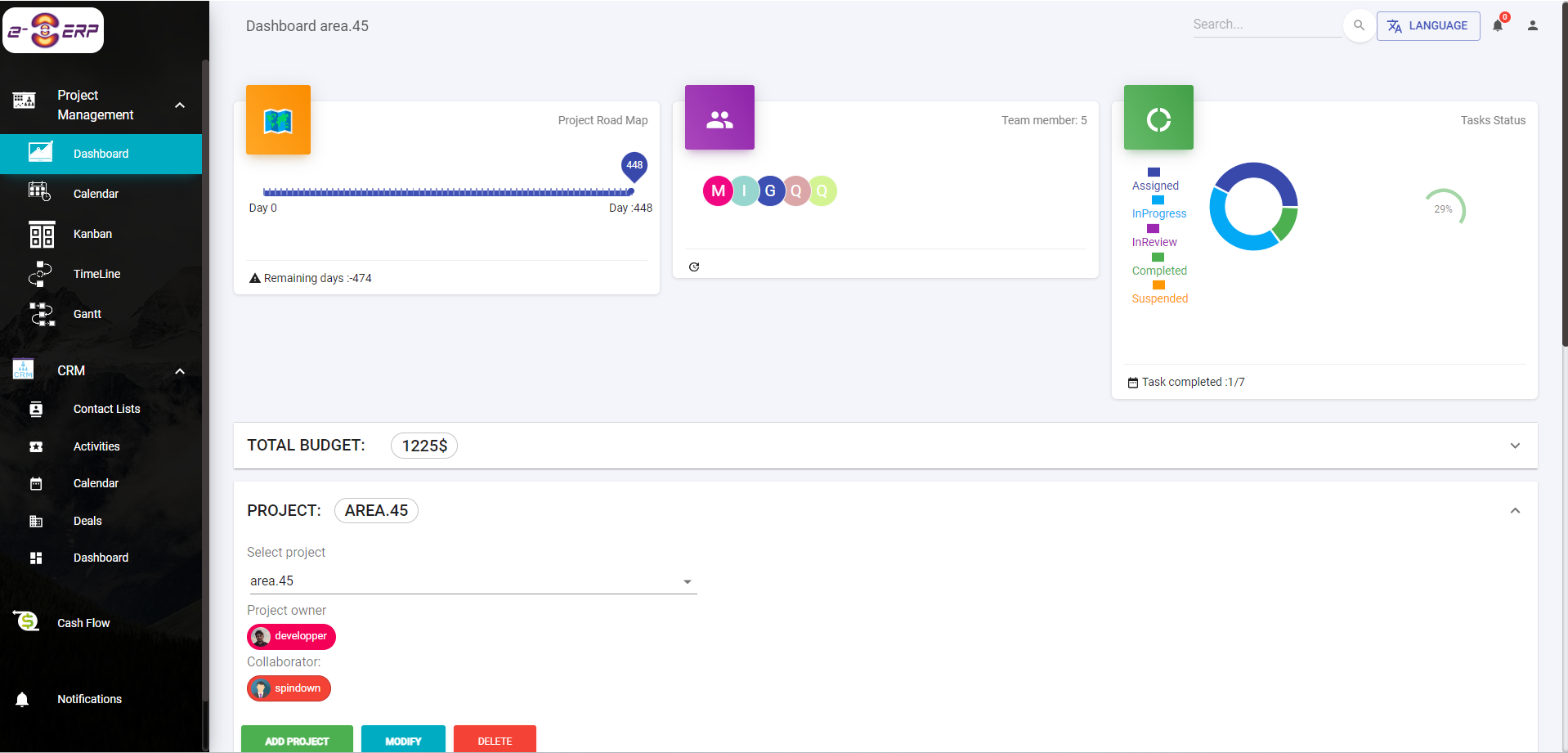Open the Contact Lists icon under CRM
The image size is (1568, 753).
click(x=36, y=409)
